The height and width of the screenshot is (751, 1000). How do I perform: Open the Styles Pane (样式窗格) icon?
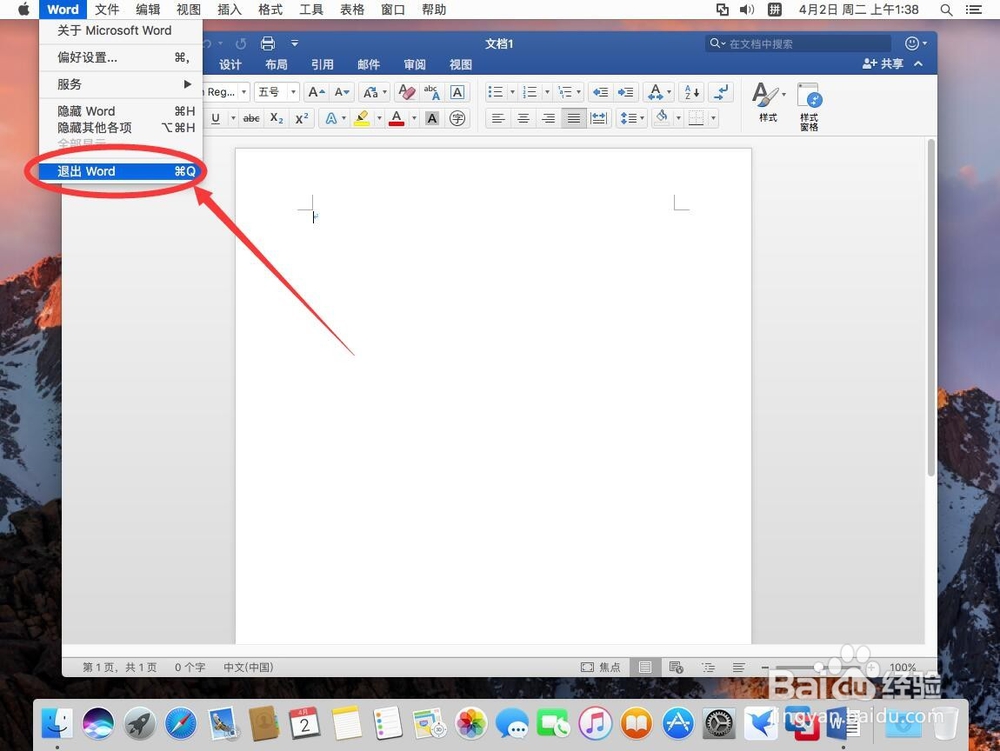(x=809, y=106)
